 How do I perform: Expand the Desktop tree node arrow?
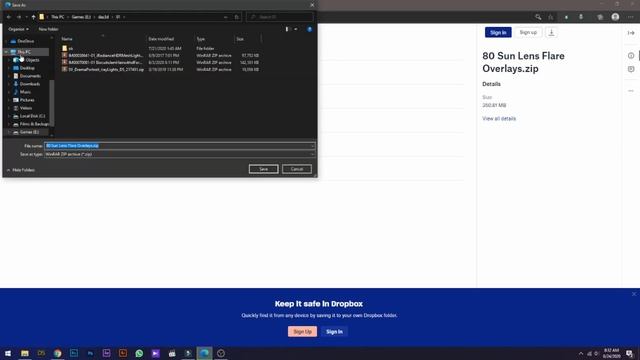tap(9, 68)
